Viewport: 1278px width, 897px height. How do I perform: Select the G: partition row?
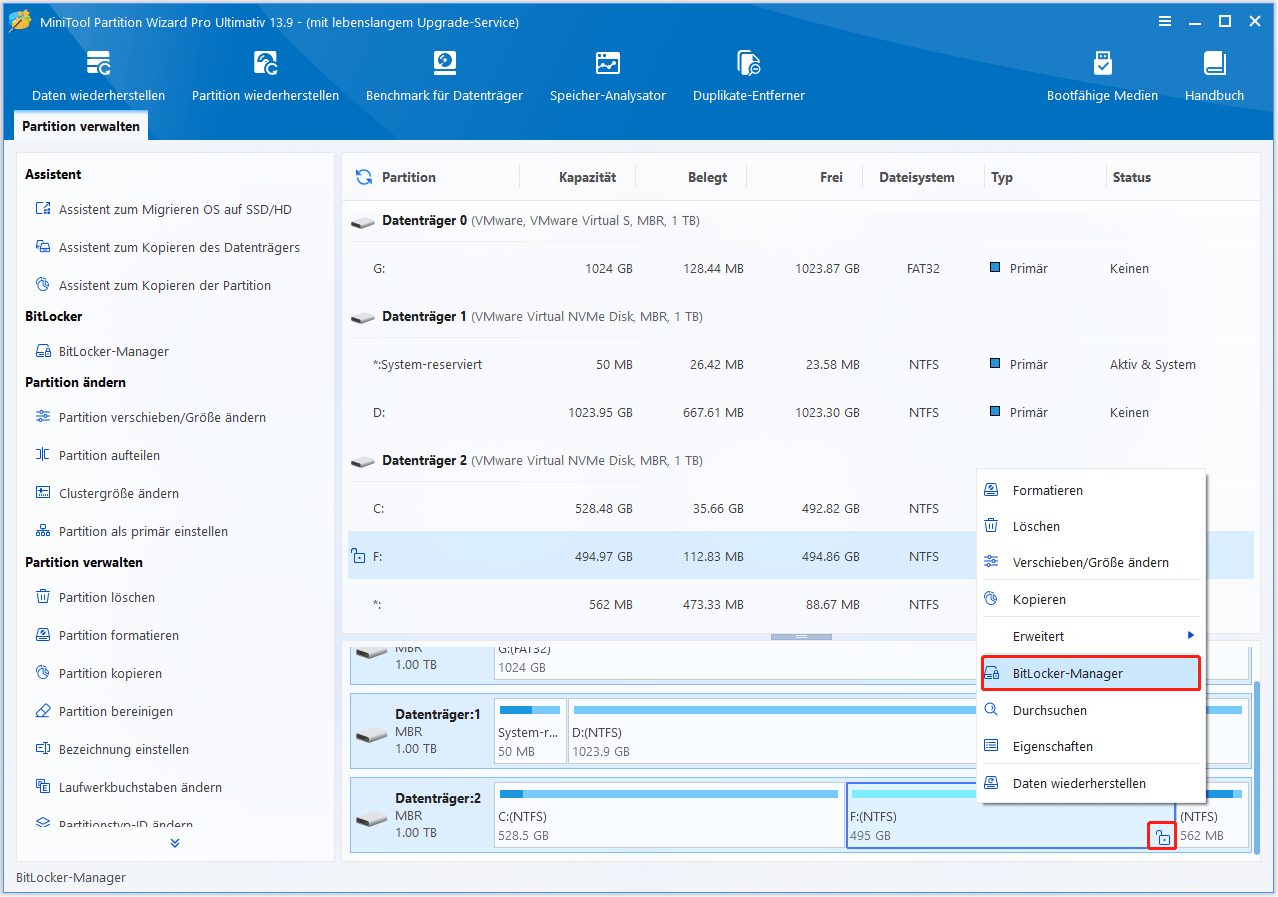coord(800,268)
